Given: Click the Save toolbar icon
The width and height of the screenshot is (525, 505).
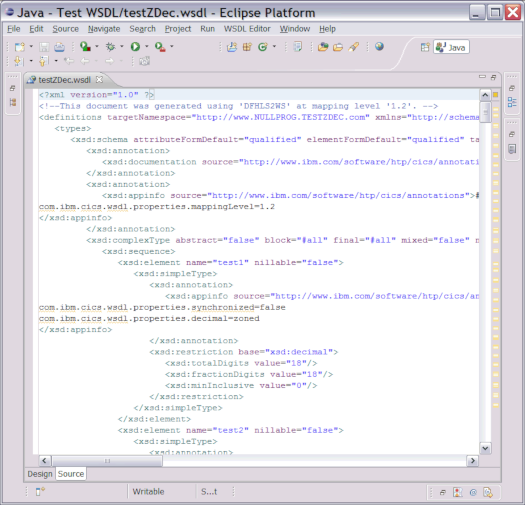Looking at the screenshot, I should coord(44,47).
